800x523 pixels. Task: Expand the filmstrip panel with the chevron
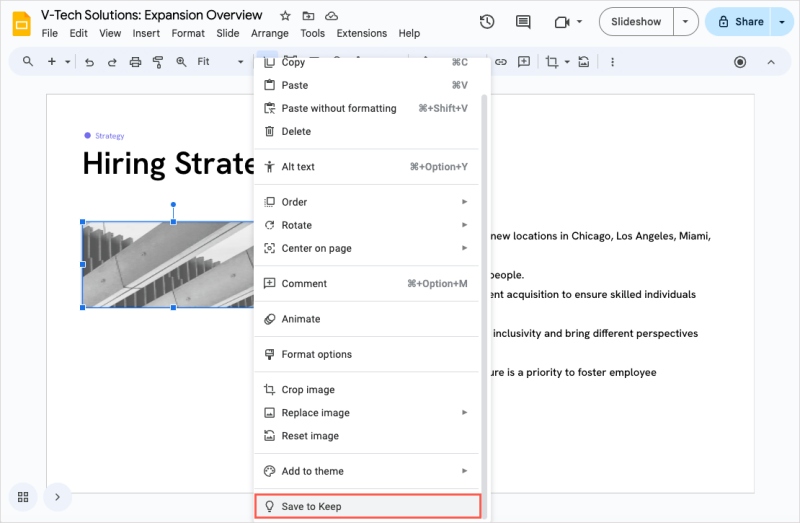pyautogui.click(x=57, y=496)
